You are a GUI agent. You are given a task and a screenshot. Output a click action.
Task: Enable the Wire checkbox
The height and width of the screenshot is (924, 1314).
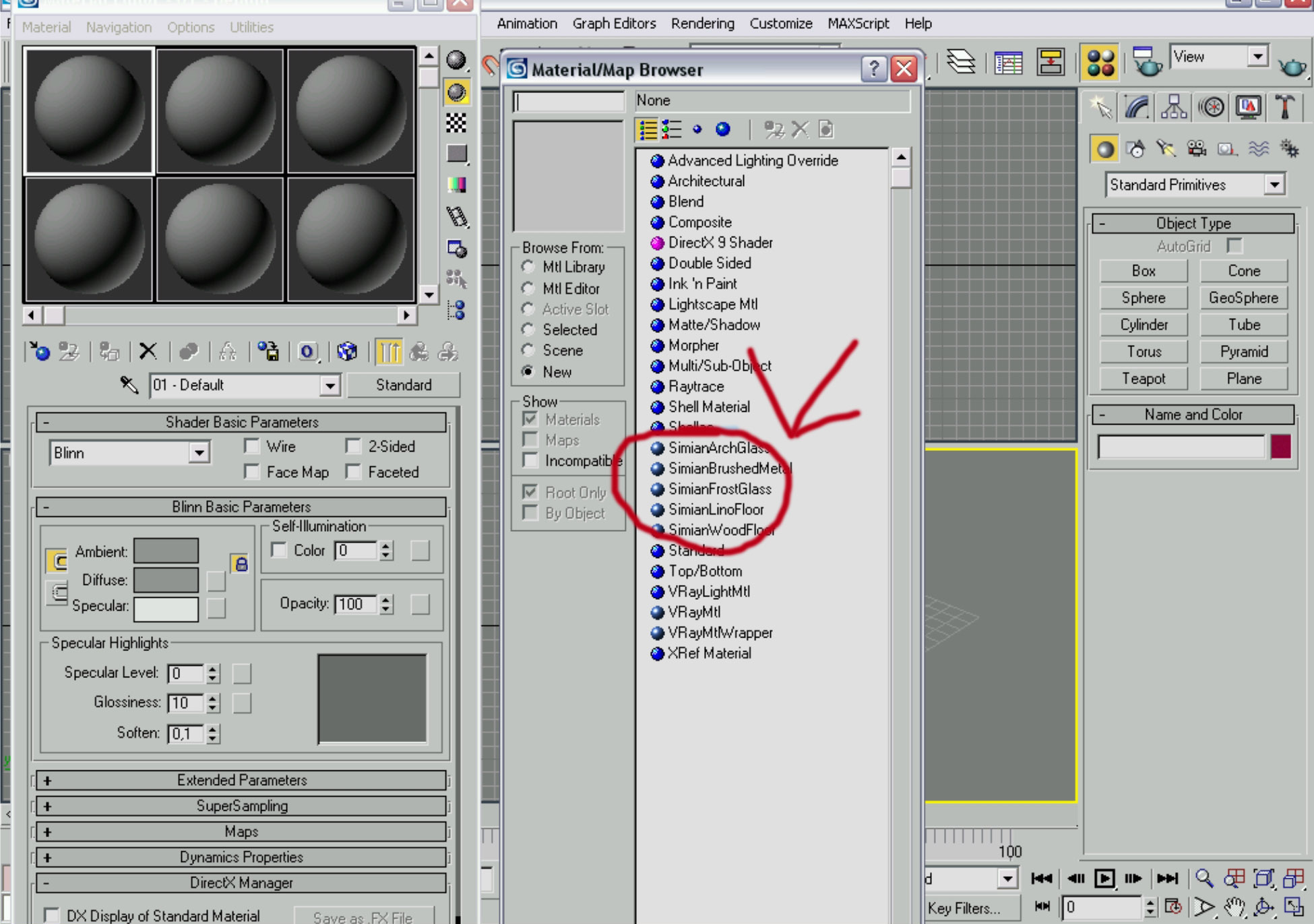tap(252, 446)
